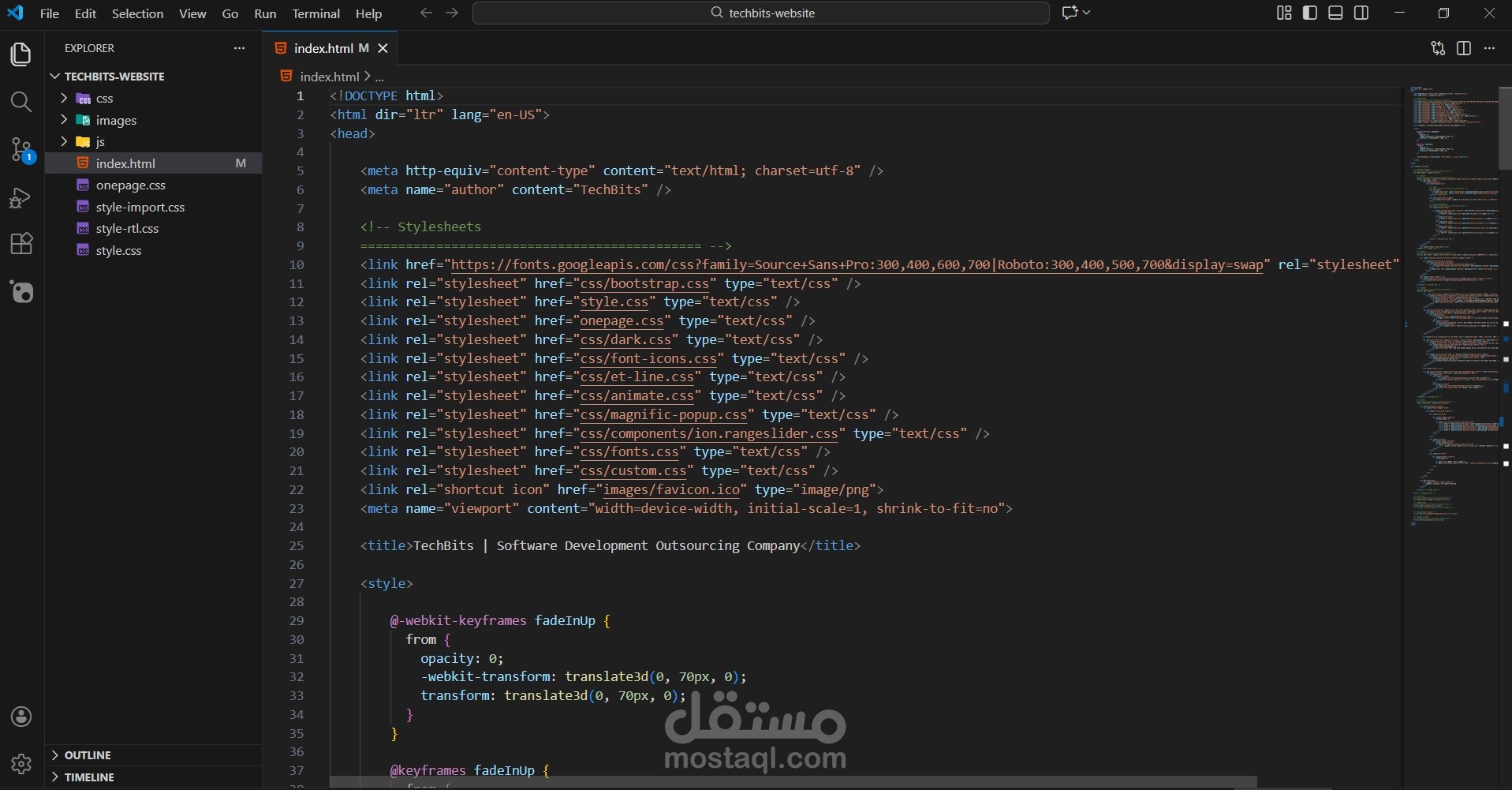This screenshot has width=1512, height=790.
Task: Expand the images folder
Action: tap(64, 120)
